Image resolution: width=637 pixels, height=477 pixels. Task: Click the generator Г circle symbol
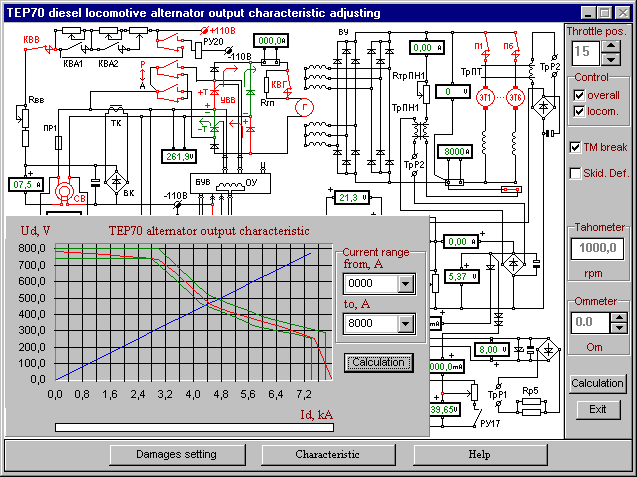tap(306, 104)
